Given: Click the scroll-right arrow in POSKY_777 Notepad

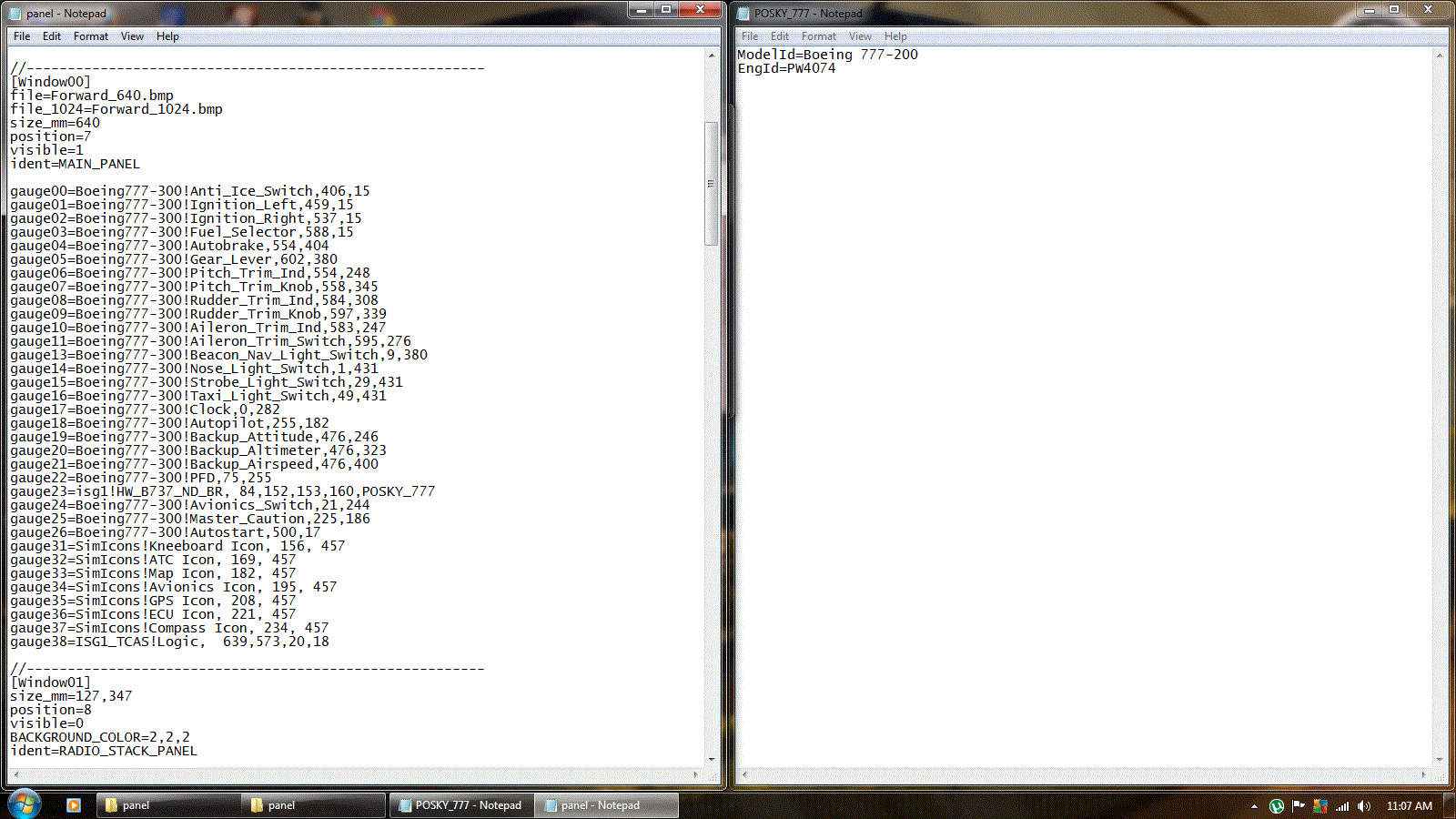Looking at the screenshot, I should point(1424,774).
